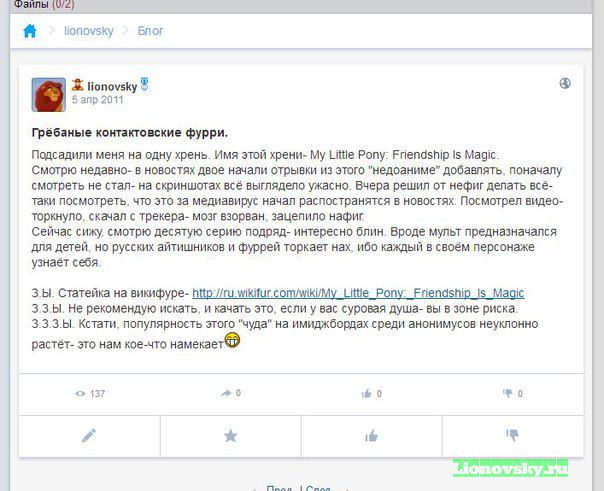Like the post with the thumbs-up button
604x491 pixels.
coord(372,436)
